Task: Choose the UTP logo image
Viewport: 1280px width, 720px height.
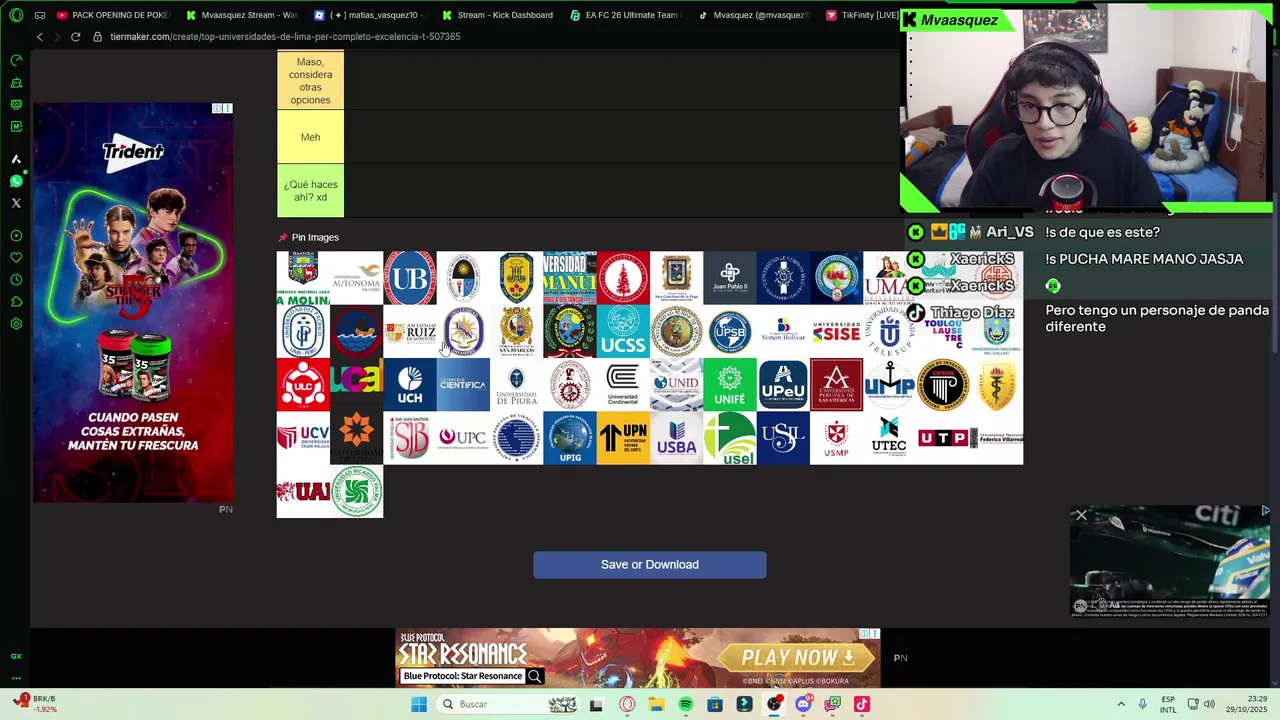Action: 943,438
